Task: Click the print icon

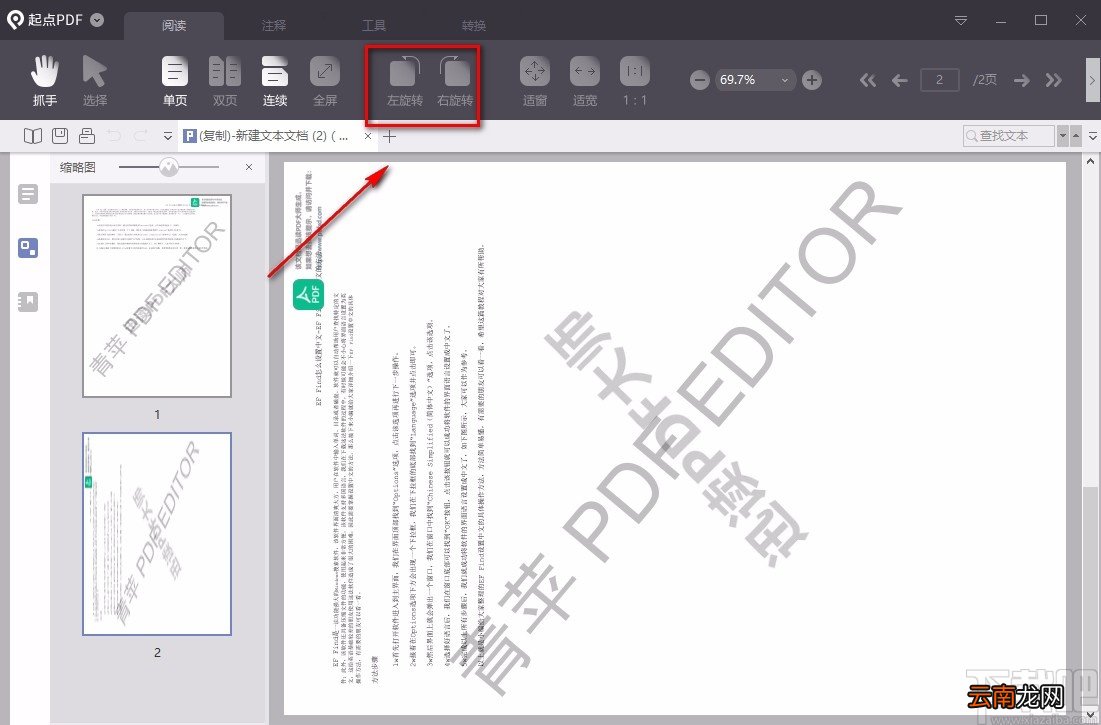Action: pos(87,135)
